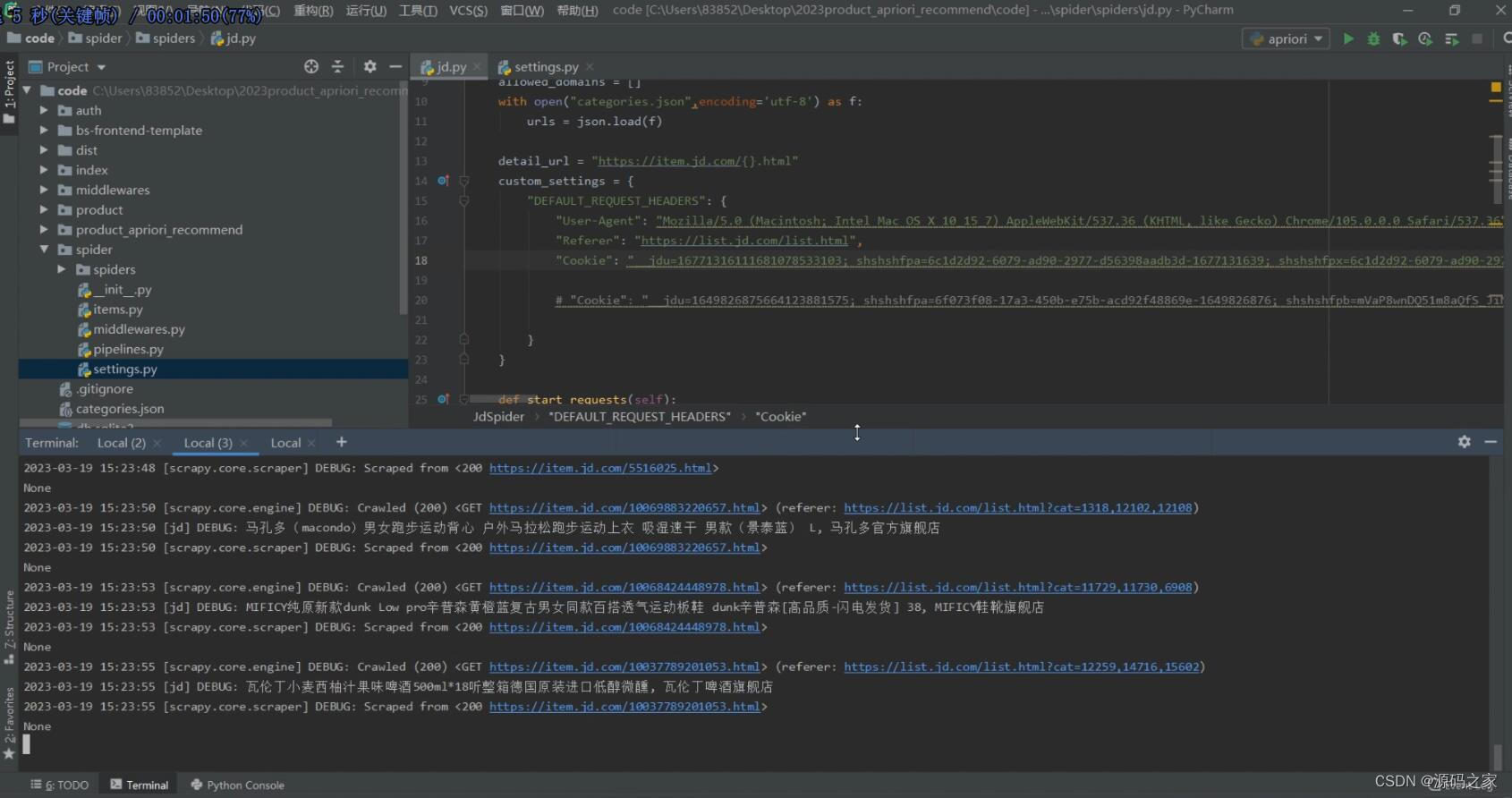This screenshot has width=1512, height=798.
Task: Collapse the spider folder in tree
Action: (44, 250)
